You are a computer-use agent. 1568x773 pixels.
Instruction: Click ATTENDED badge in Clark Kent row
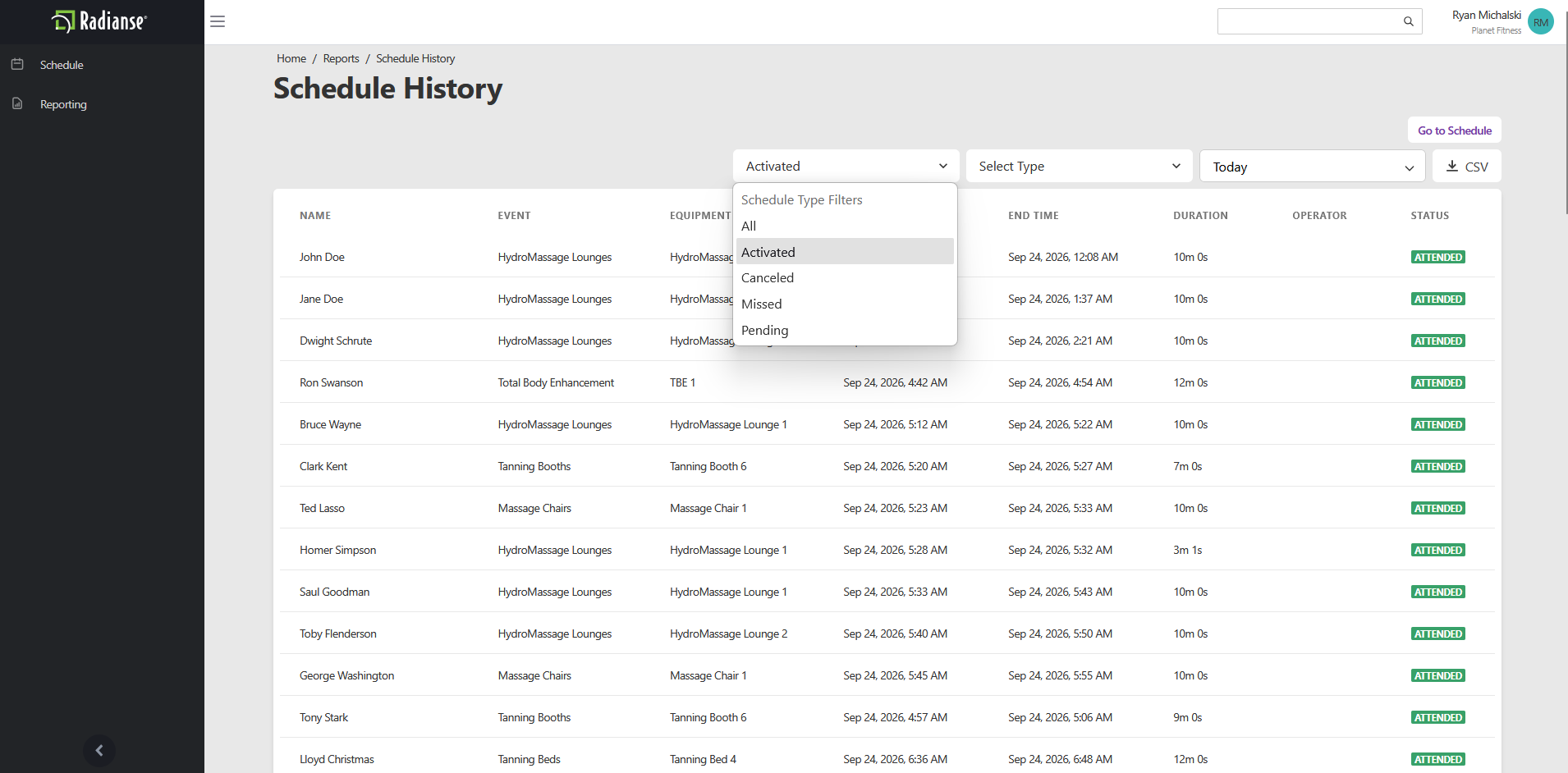[x=1438, y=466]
